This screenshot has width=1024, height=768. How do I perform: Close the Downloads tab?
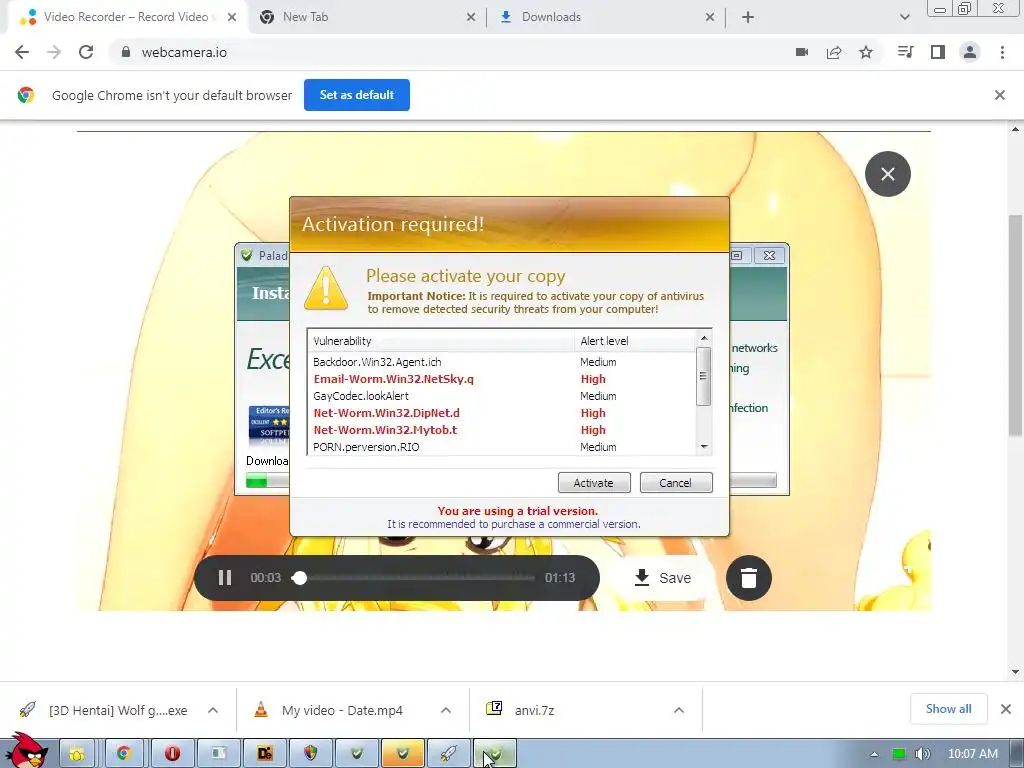click(710, 17)
